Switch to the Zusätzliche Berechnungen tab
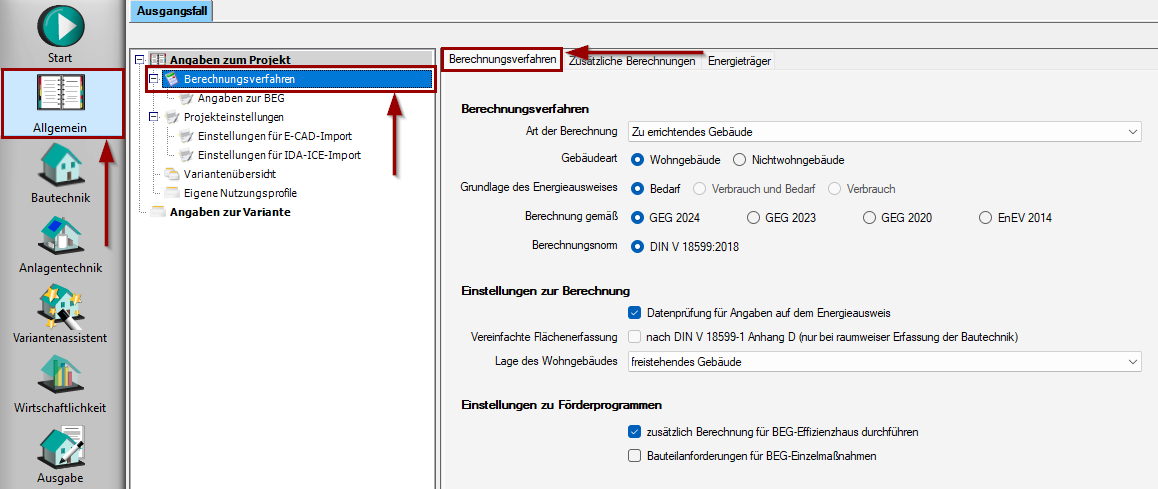Image resolution: width=1158 pixels, height=489 pixels. [632, 61]
